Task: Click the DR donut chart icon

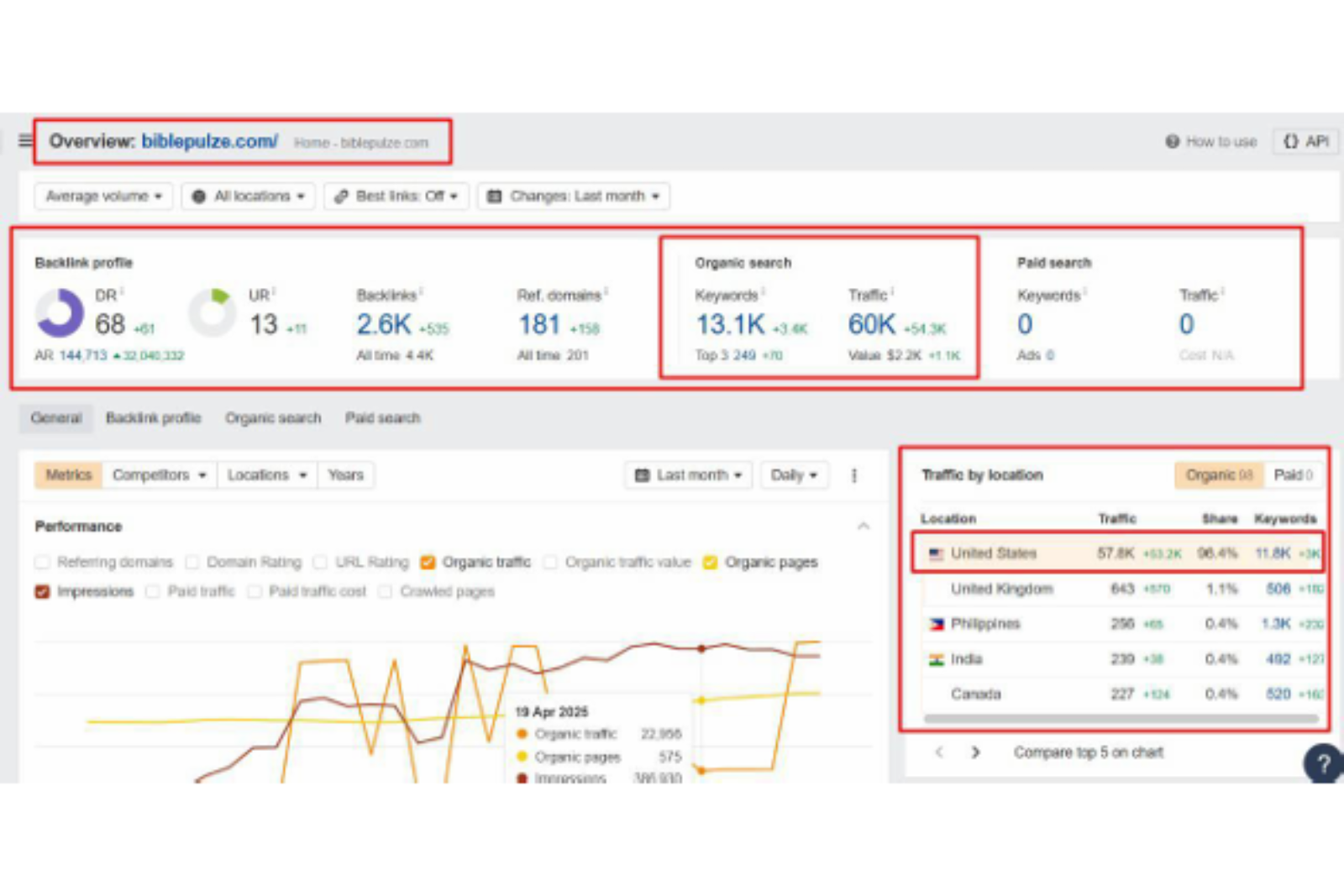Action: [59, 313]
